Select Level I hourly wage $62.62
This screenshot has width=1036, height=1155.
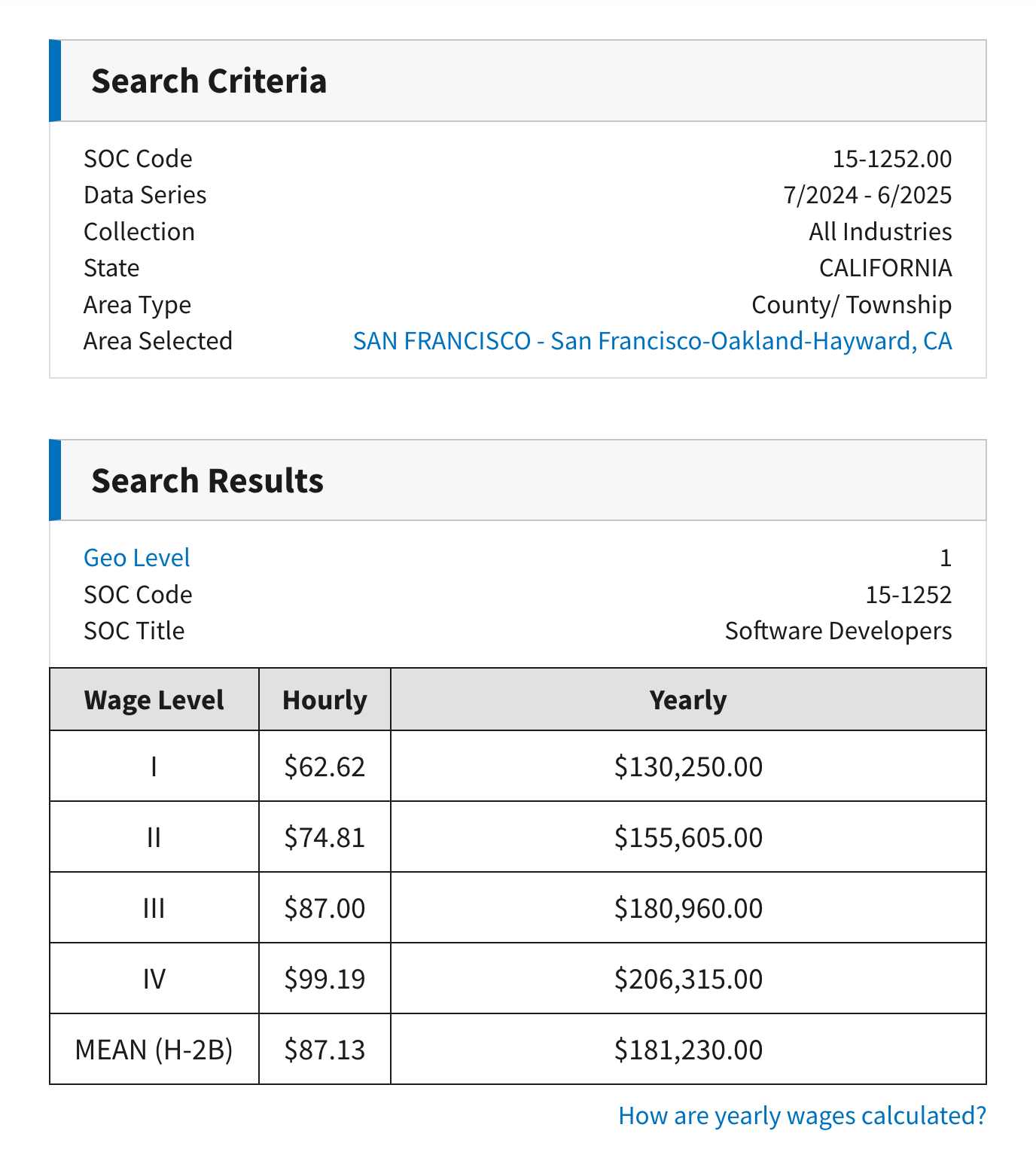pyautogui.click(x=325, y=766)
